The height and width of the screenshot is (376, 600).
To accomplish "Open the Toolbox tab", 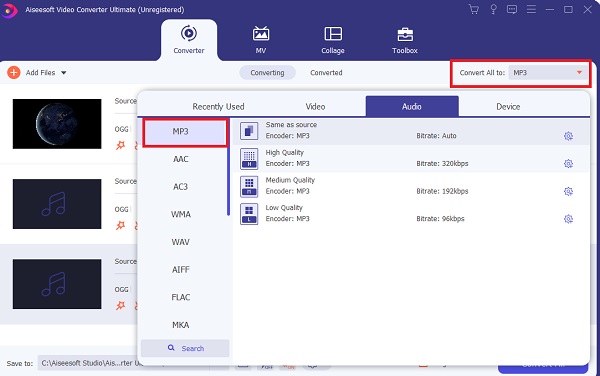I will point(405,40).
